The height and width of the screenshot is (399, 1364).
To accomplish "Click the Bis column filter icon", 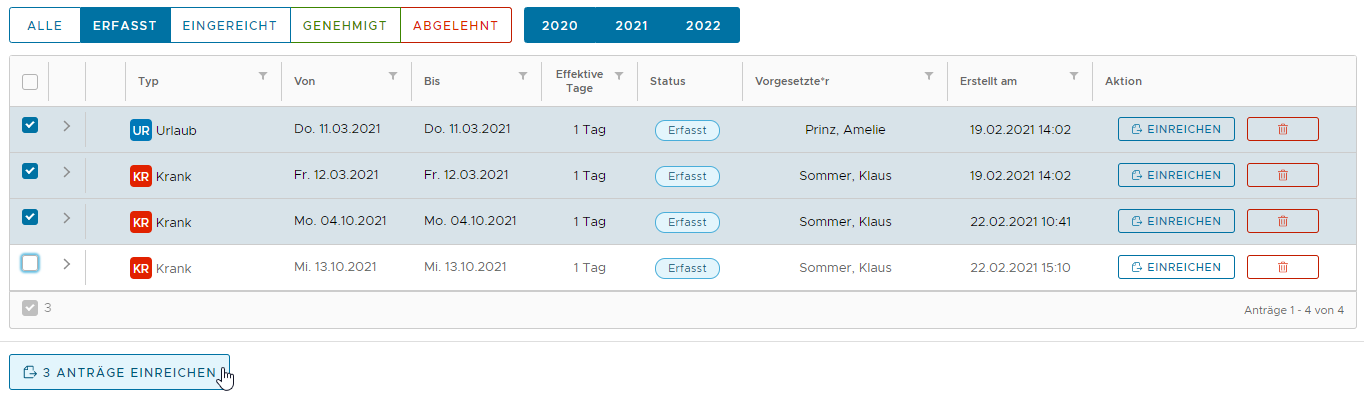I will point(523,76).
